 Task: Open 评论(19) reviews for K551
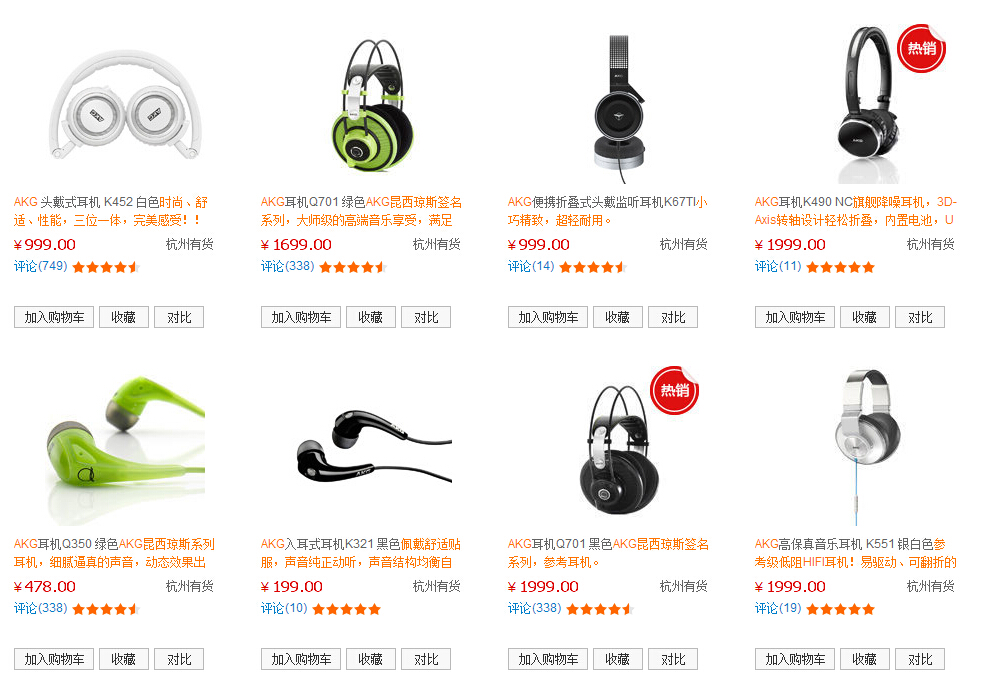coord(778,609)
